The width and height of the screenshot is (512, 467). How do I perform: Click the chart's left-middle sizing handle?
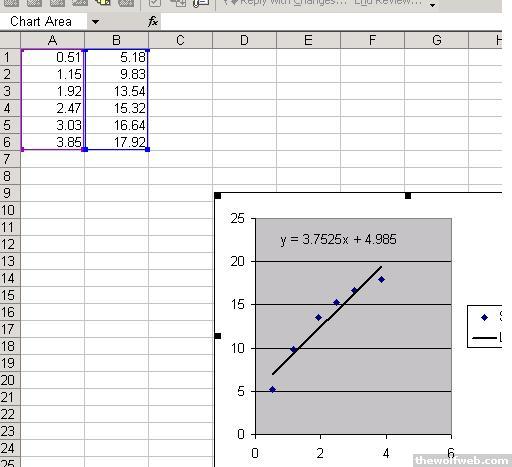(218, 336)
